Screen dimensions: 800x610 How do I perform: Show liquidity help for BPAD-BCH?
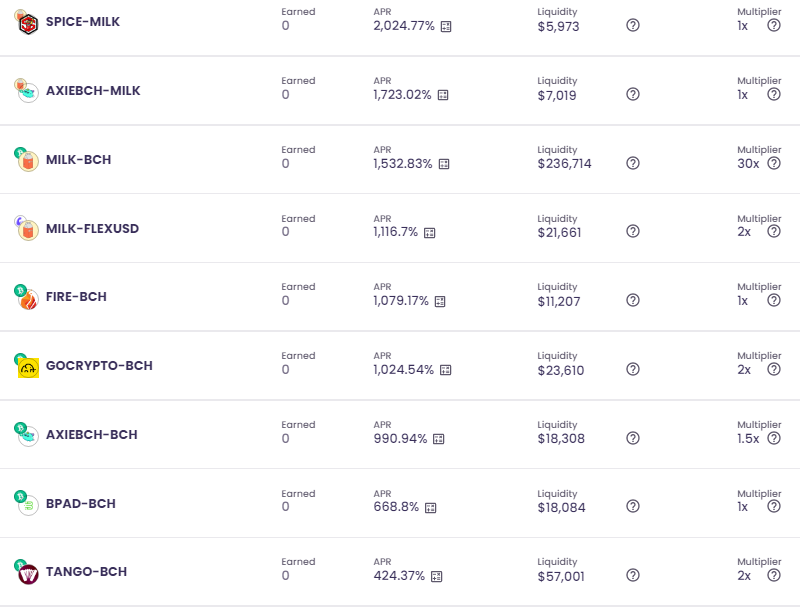pyautogui.click(x=633, y=506)
